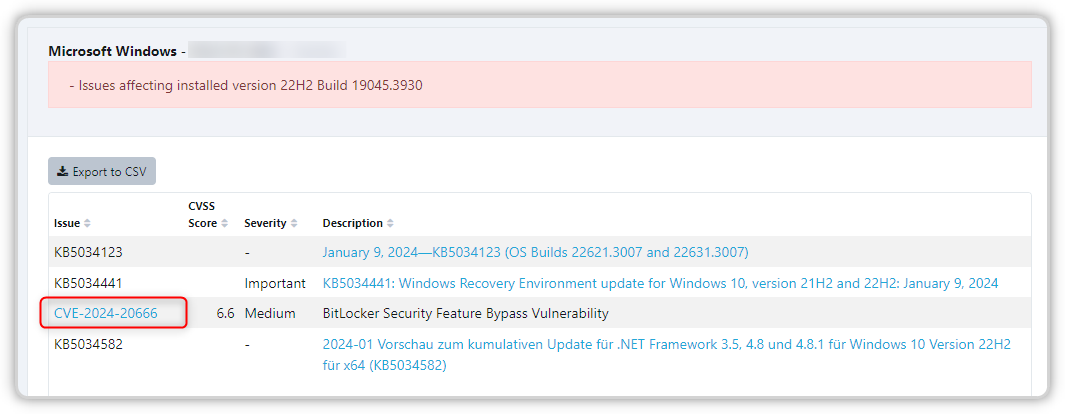Toggle the Severity column sort arrows
Viewport: 1065px width, 414px height.
click(293, 223)
